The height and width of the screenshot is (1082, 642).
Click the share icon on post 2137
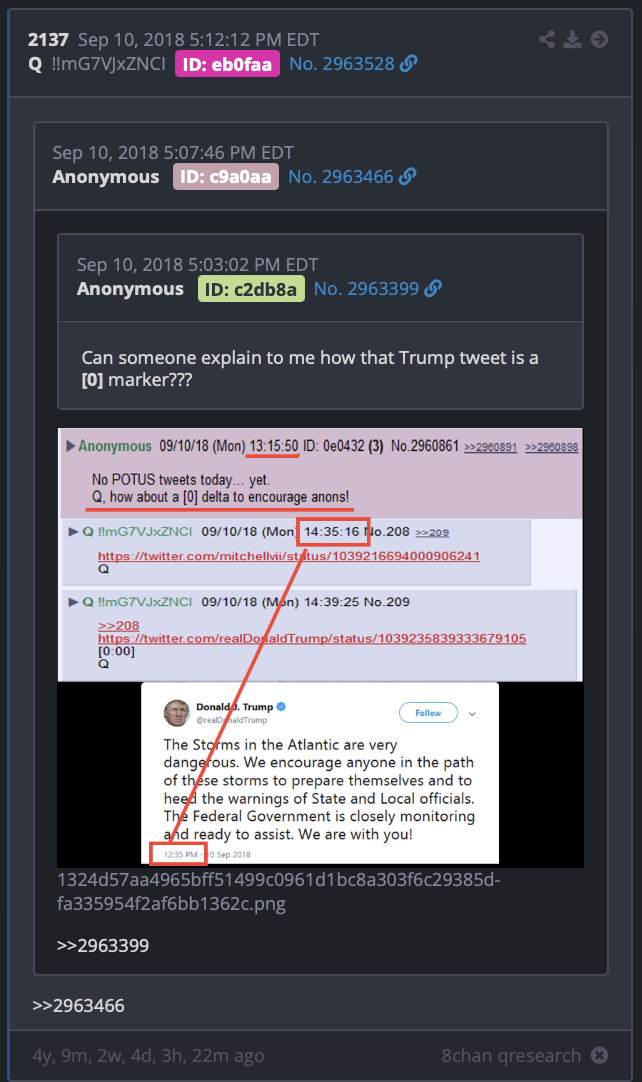click(547, 39)
